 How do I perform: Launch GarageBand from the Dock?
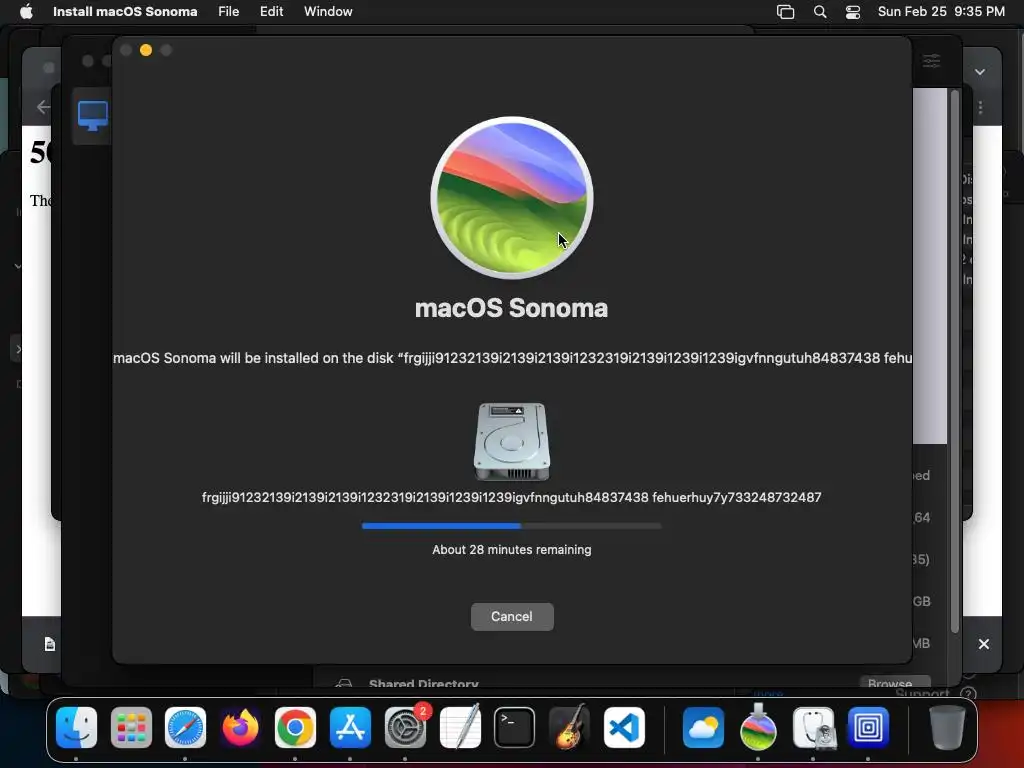569,727
